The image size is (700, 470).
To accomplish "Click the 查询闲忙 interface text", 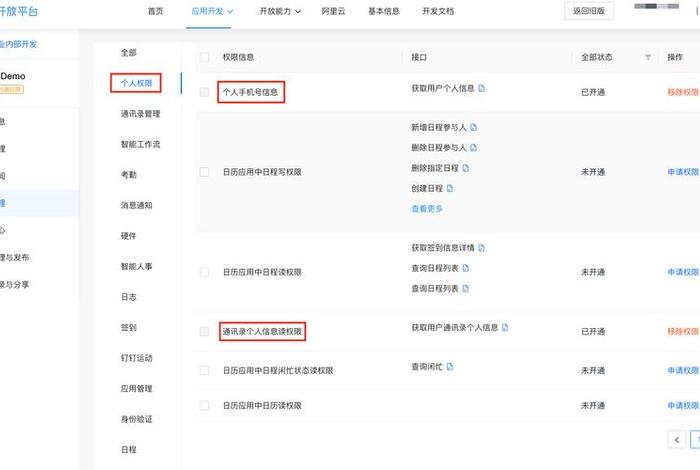I will tap(427, 366).
